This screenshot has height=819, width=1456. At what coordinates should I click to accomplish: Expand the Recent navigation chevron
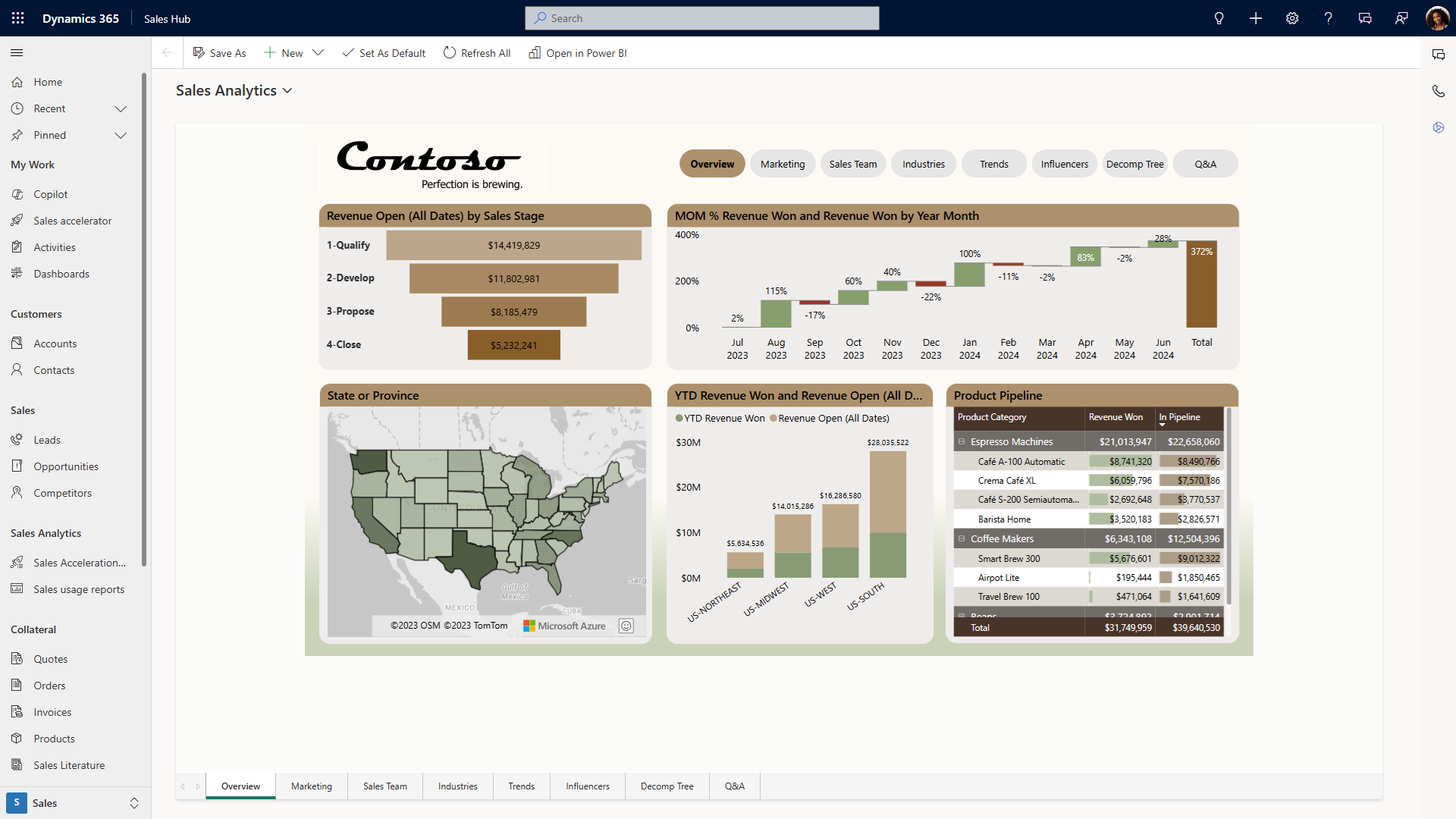[120, 108]
